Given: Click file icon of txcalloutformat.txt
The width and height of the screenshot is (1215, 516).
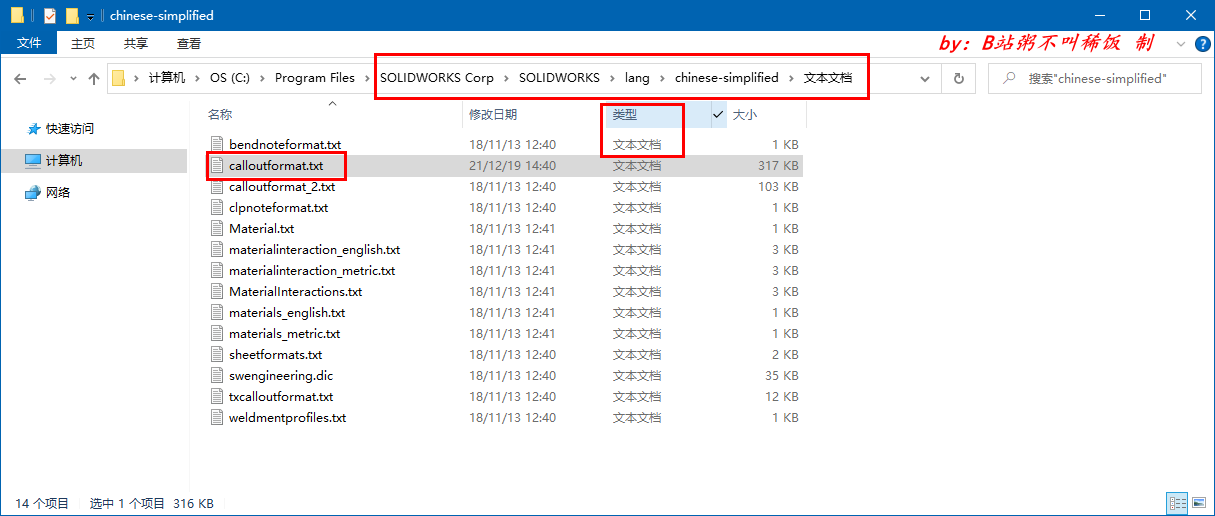Looking at the screenshot, I should tap(217, 397).
